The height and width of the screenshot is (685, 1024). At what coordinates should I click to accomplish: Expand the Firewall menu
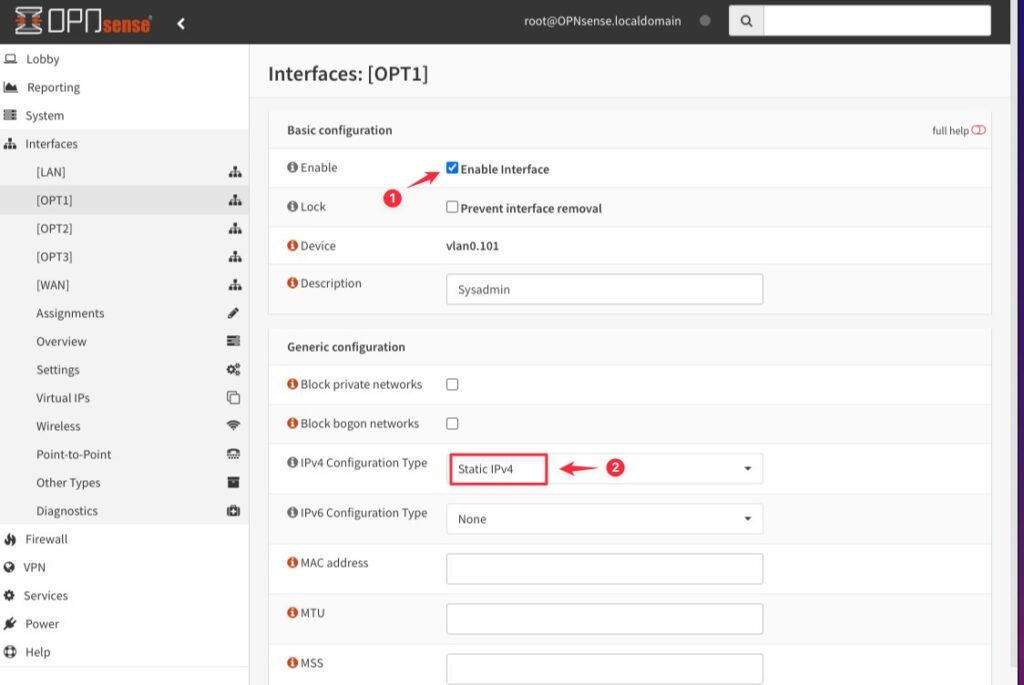[x=46, y=539]
